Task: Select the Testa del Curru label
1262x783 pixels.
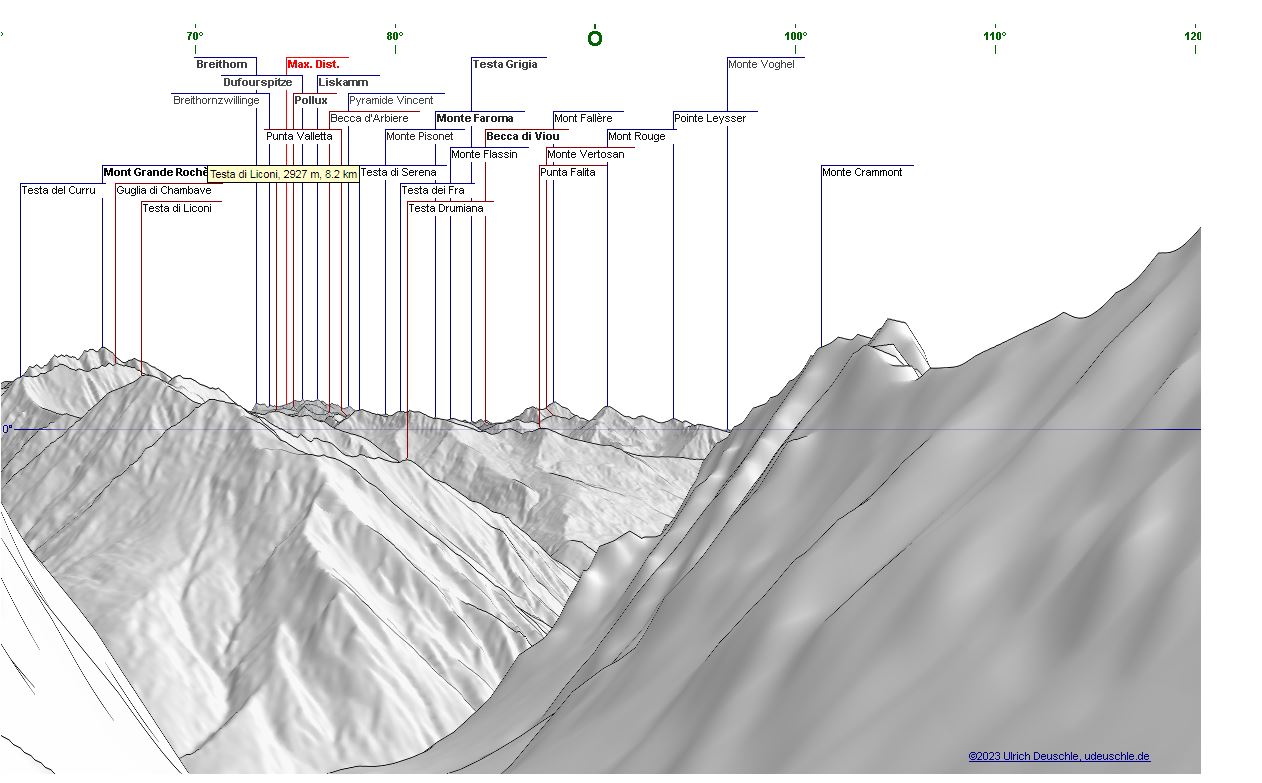Action: pos(58,190)
